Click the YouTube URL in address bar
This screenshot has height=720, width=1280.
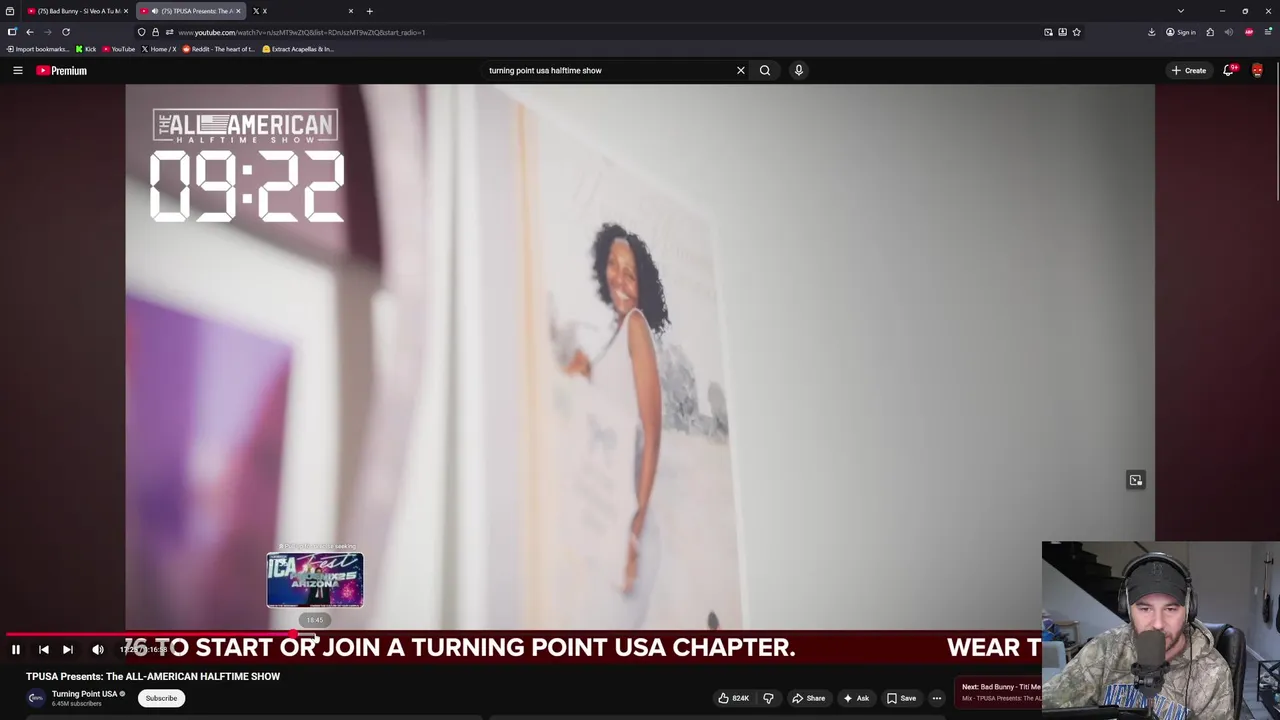[301, 32]
